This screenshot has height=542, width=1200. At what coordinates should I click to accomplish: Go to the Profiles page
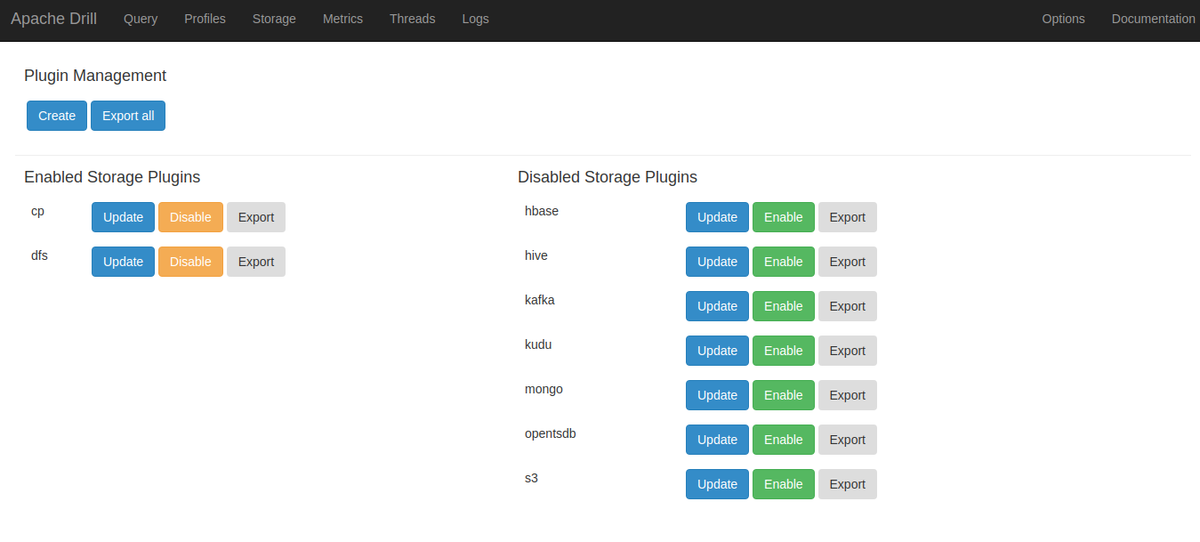[x=205, y=19]
